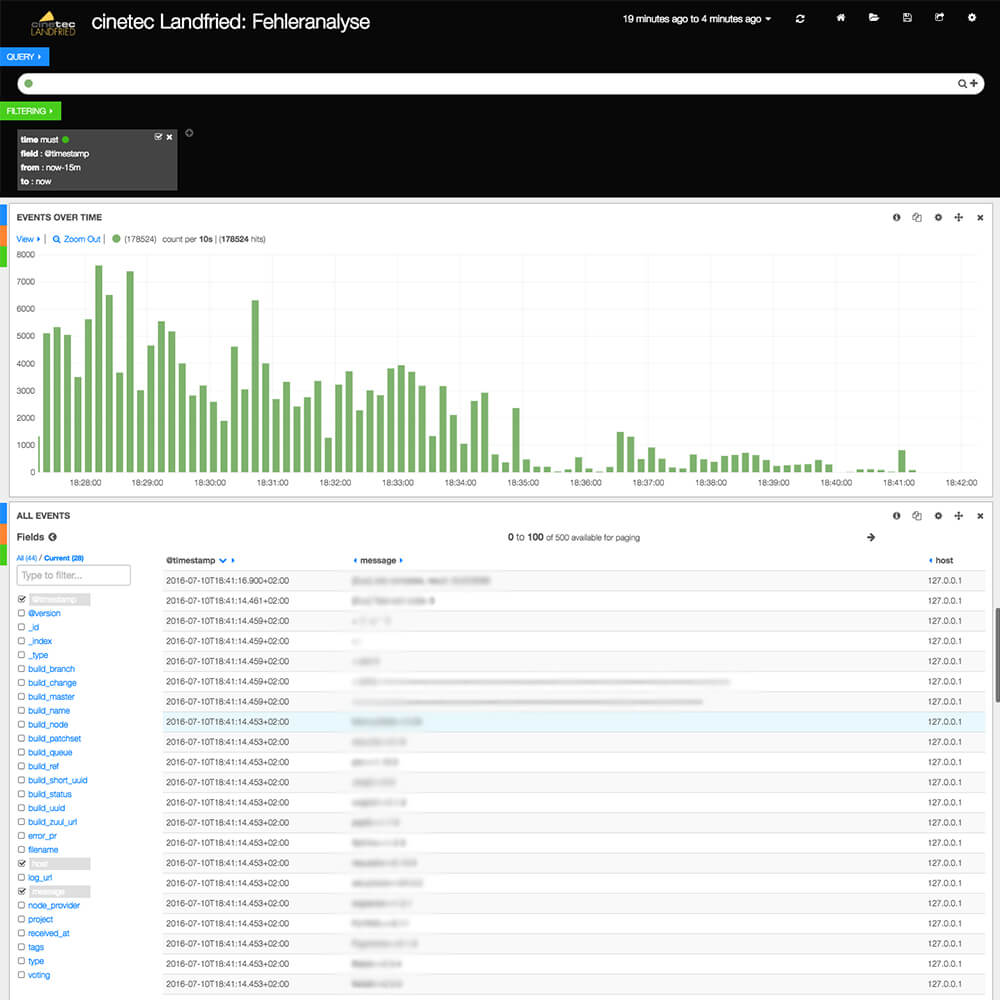Click Zoom Out in the histogram panel
The height and width of the screenshot is (1000, 1000).
(77, 239)
